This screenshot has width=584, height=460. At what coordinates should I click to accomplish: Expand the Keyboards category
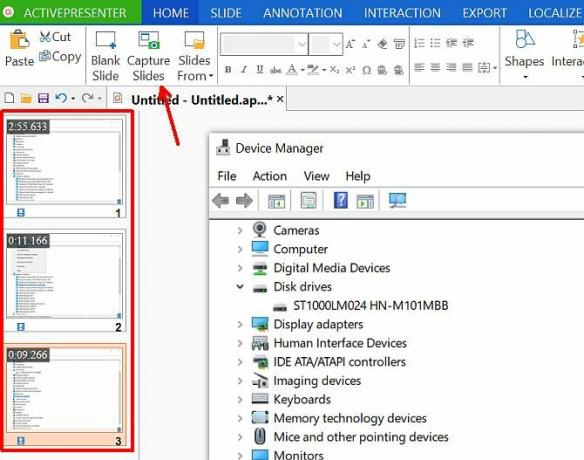coord(240,400)
